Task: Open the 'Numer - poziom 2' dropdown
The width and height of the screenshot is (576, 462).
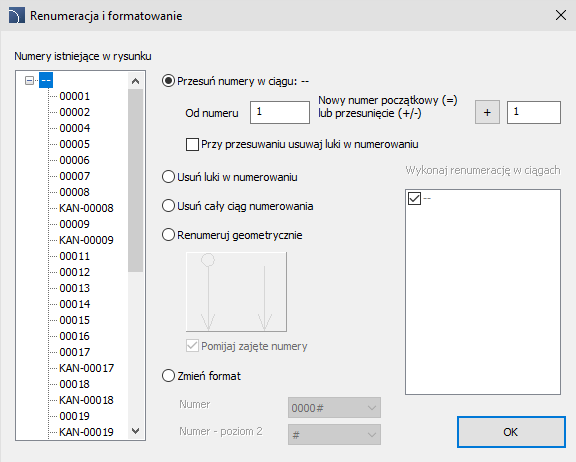Action: pyautogui.click(x=334, y=435)
